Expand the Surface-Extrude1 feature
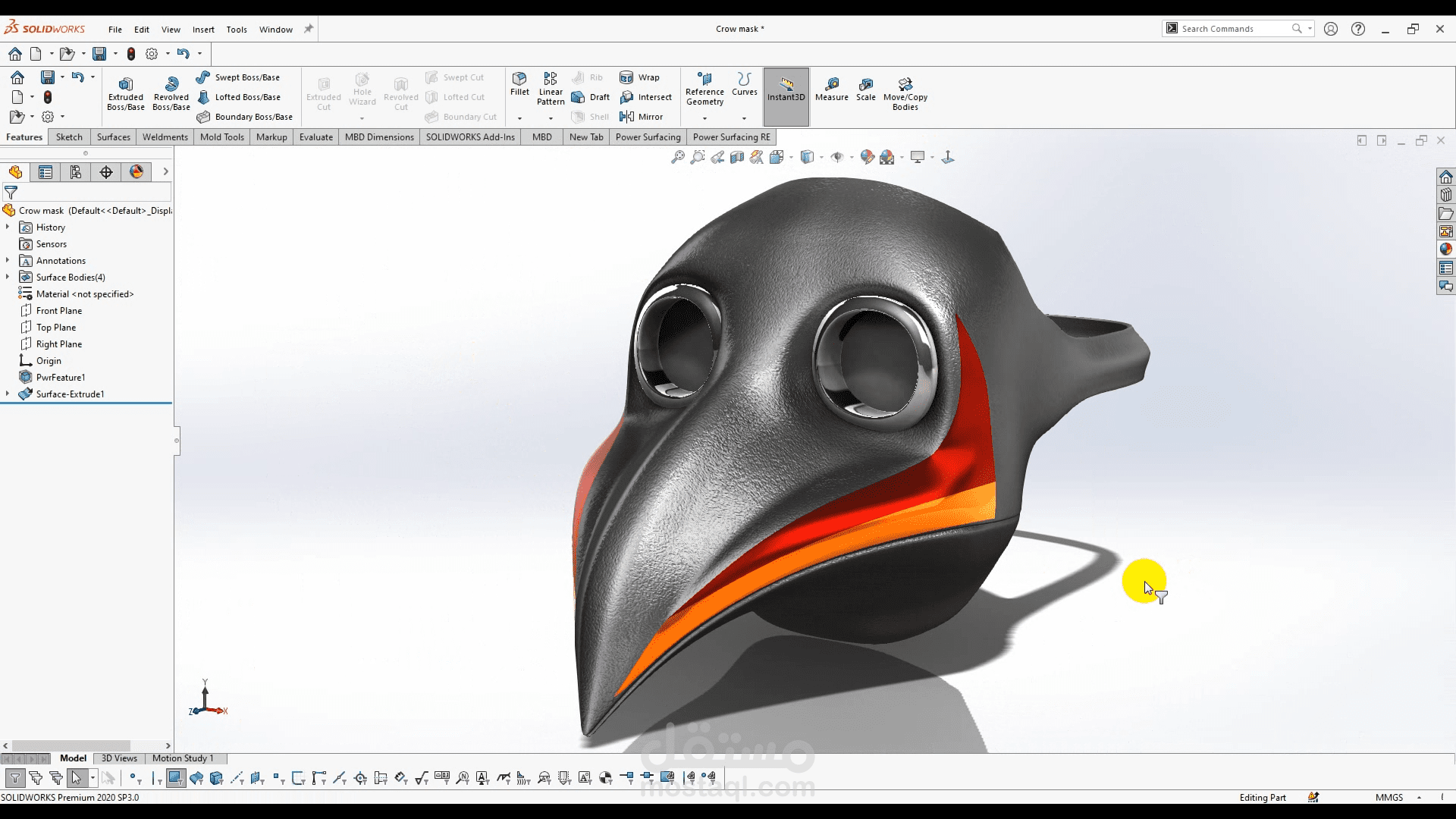 pyautogui.click(x=8, y=394)
